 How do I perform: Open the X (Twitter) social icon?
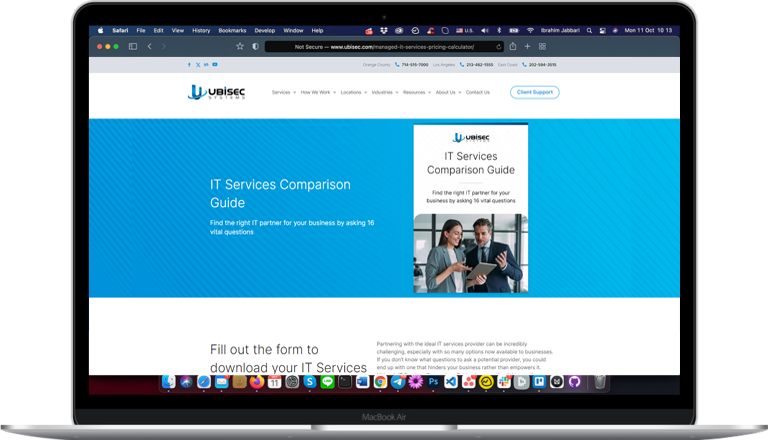point(198,65)
